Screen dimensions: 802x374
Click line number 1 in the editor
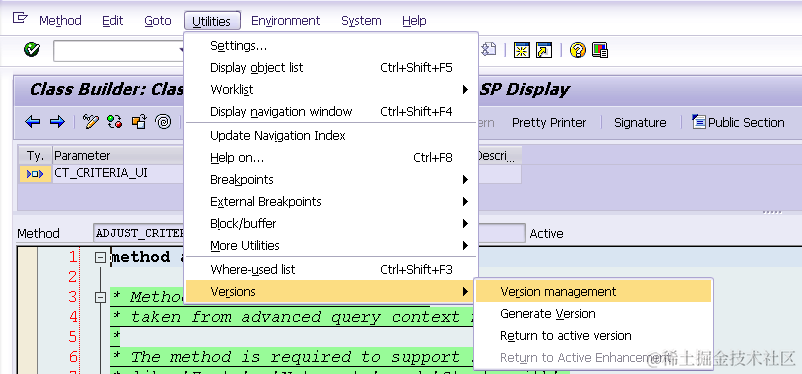[72, 257]
